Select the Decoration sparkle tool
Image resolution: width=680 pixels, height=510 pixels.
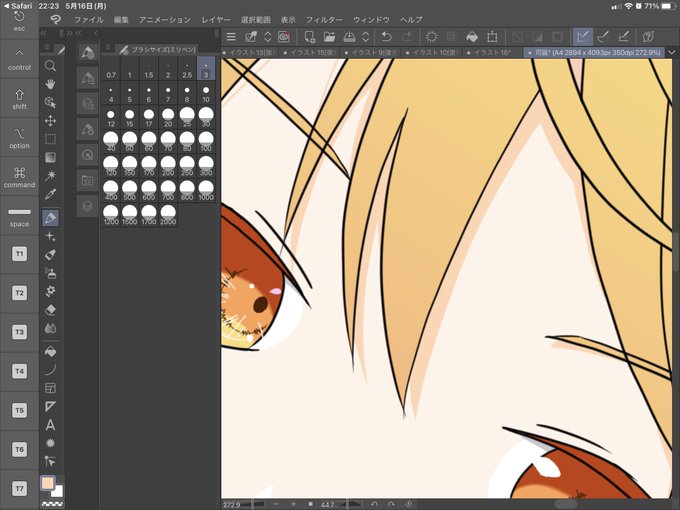50,236
